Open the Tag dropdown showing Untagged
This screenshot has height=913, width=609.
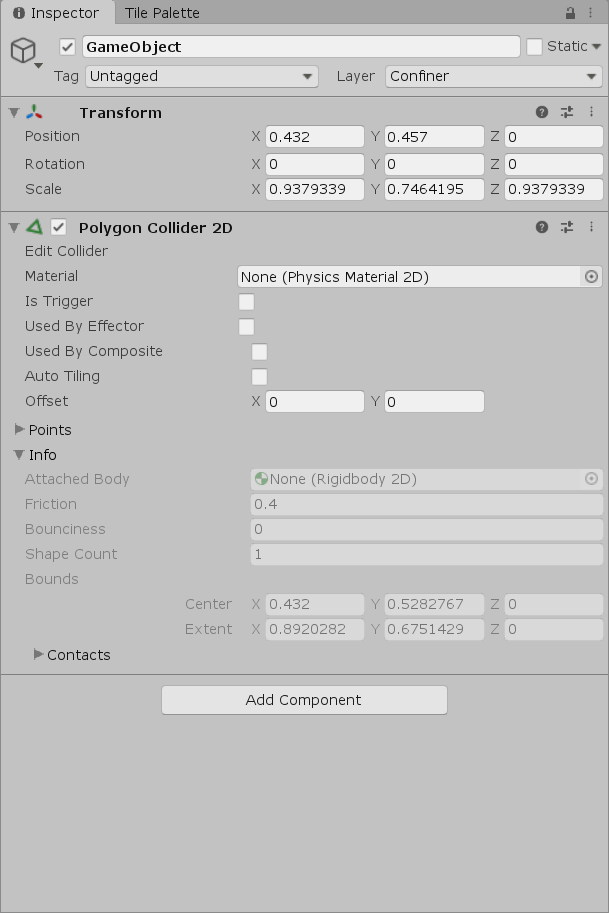(x=200, y=76)
